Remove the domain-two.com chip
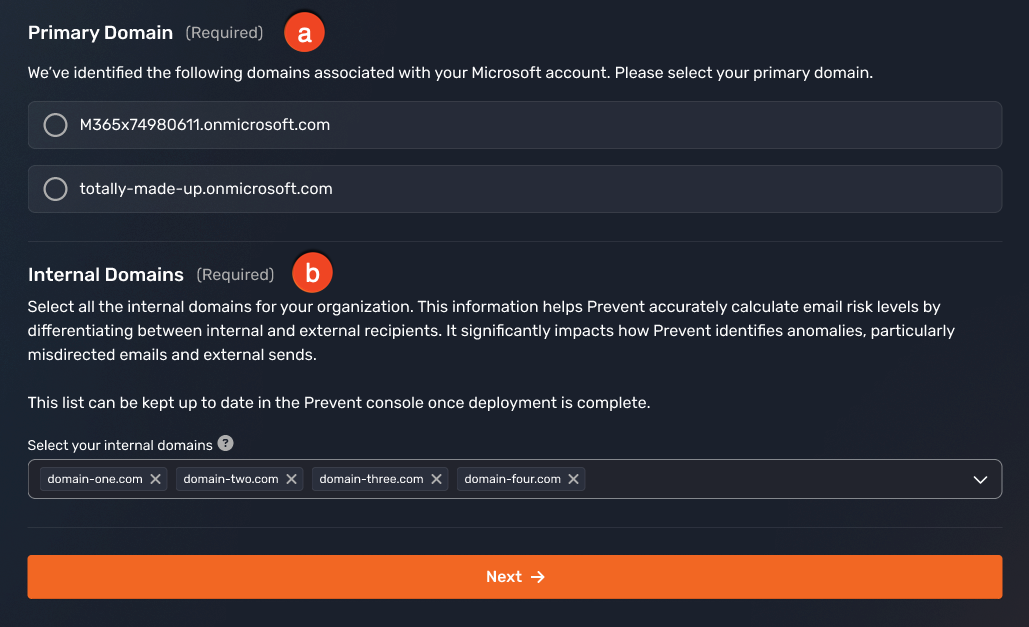Image resolution: width=1029 pixels, height=627 pixels. (291, 479)
